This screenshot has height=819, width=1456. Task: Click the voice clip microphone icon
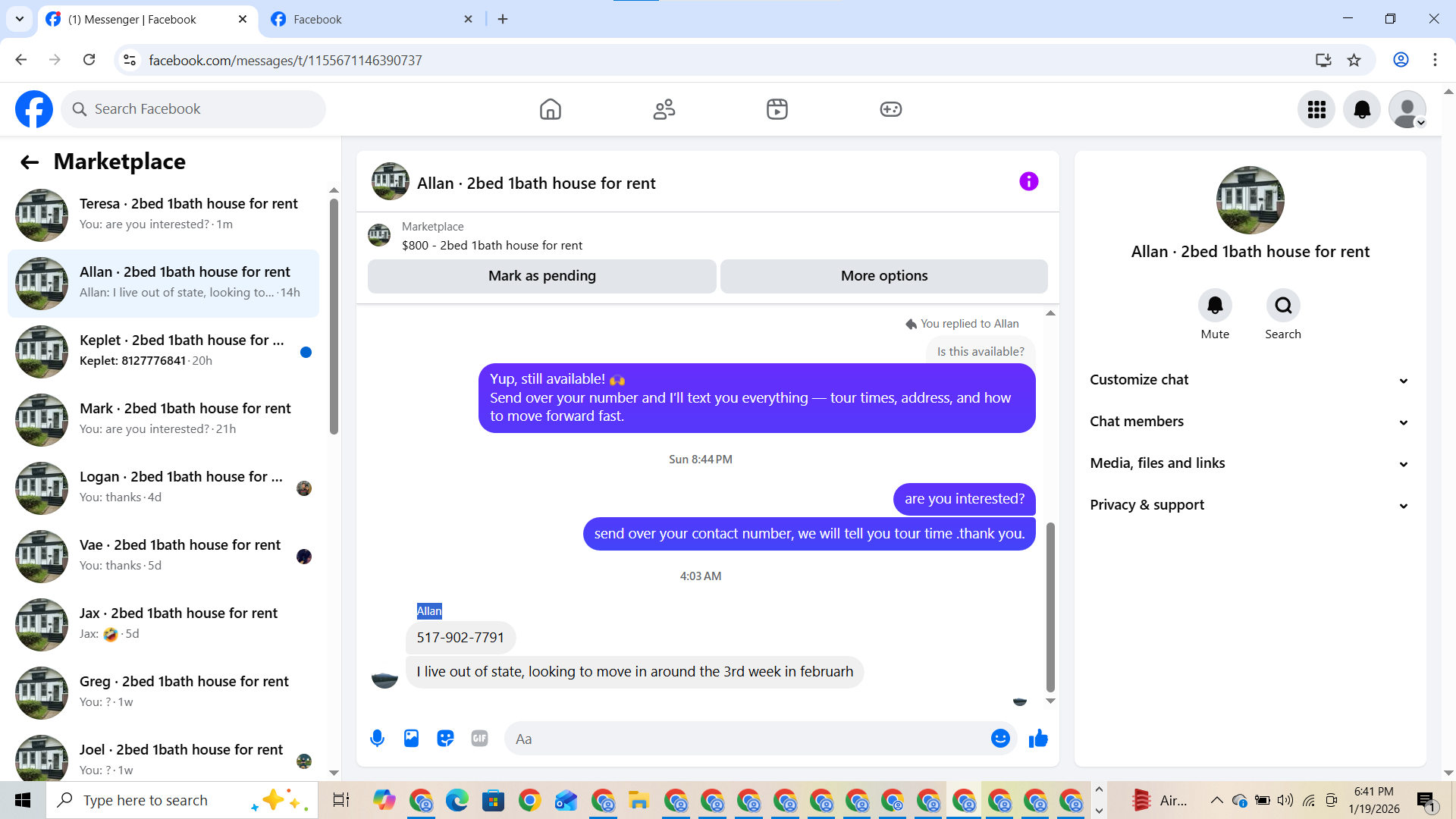click(x=377, y=738)
